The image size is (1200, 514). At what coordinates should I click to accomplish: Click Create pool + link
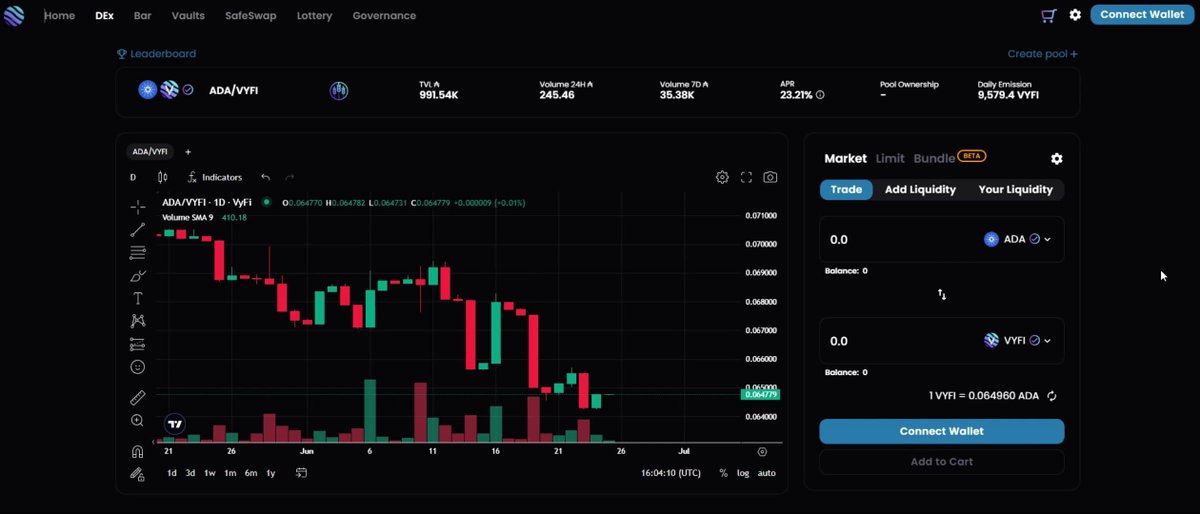click(x=1043, y=54)
